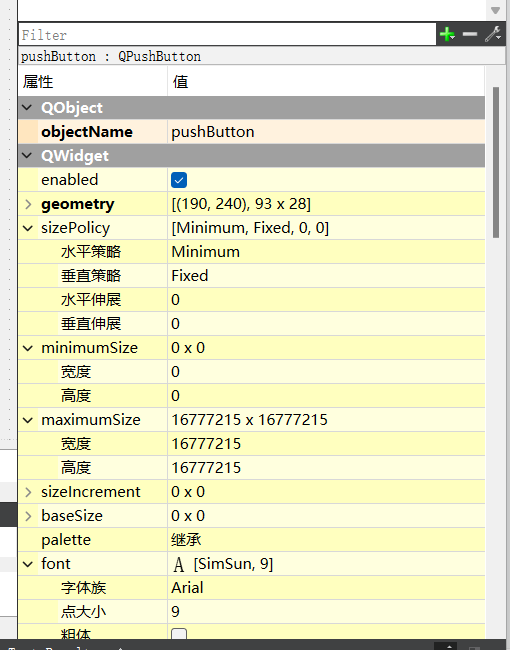Select the palette property label

[66, 540]
